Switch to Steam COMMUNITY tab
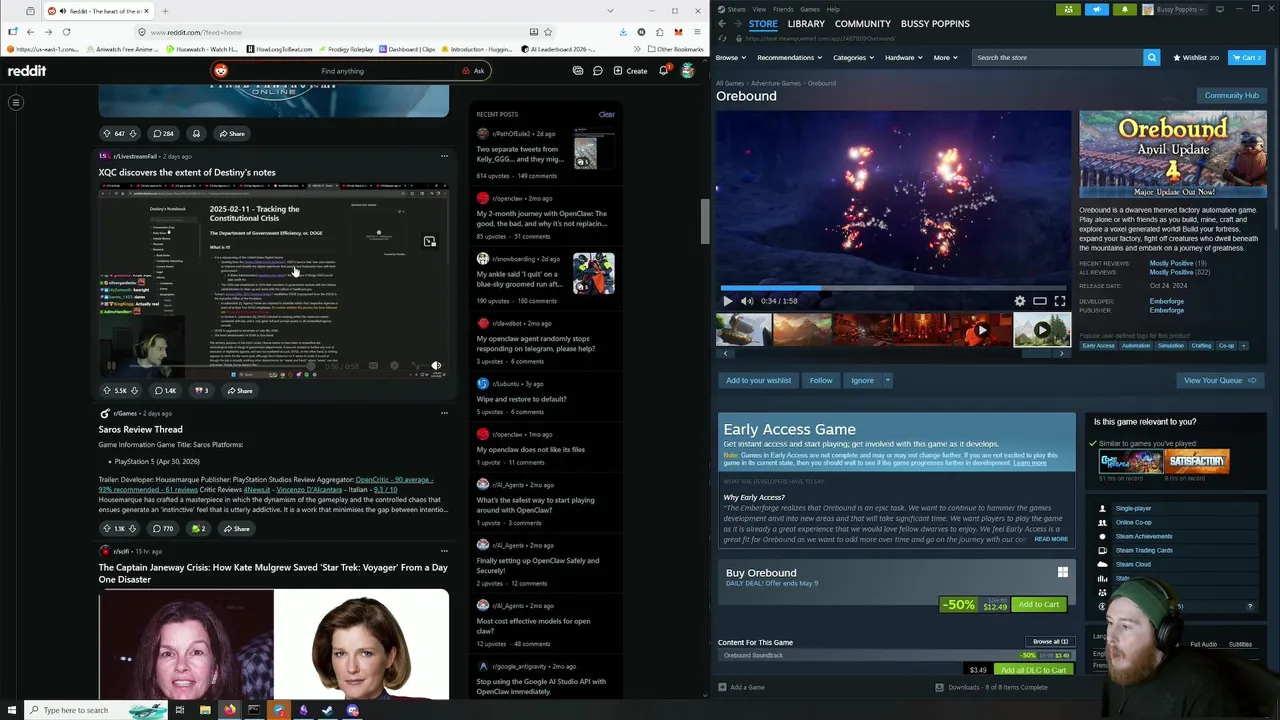The width and height of the screenshot is (1280, 720). pos(862,23)
